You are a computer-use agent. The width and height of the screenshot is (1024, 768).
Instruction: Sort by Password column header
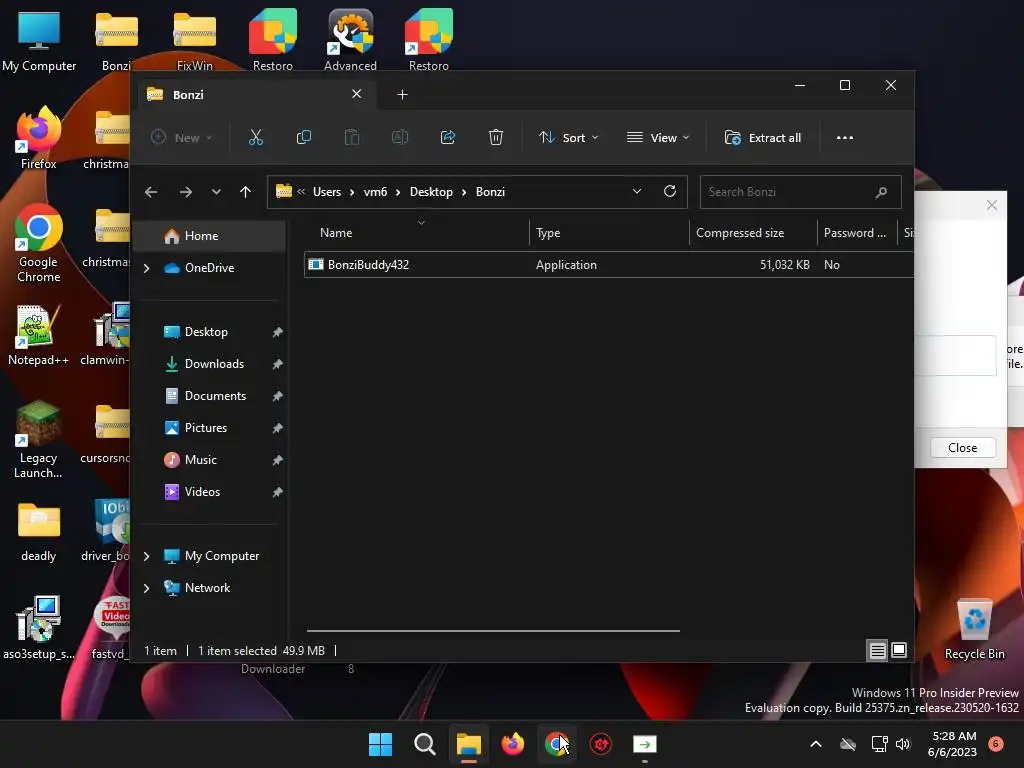[x=857, y=232]
